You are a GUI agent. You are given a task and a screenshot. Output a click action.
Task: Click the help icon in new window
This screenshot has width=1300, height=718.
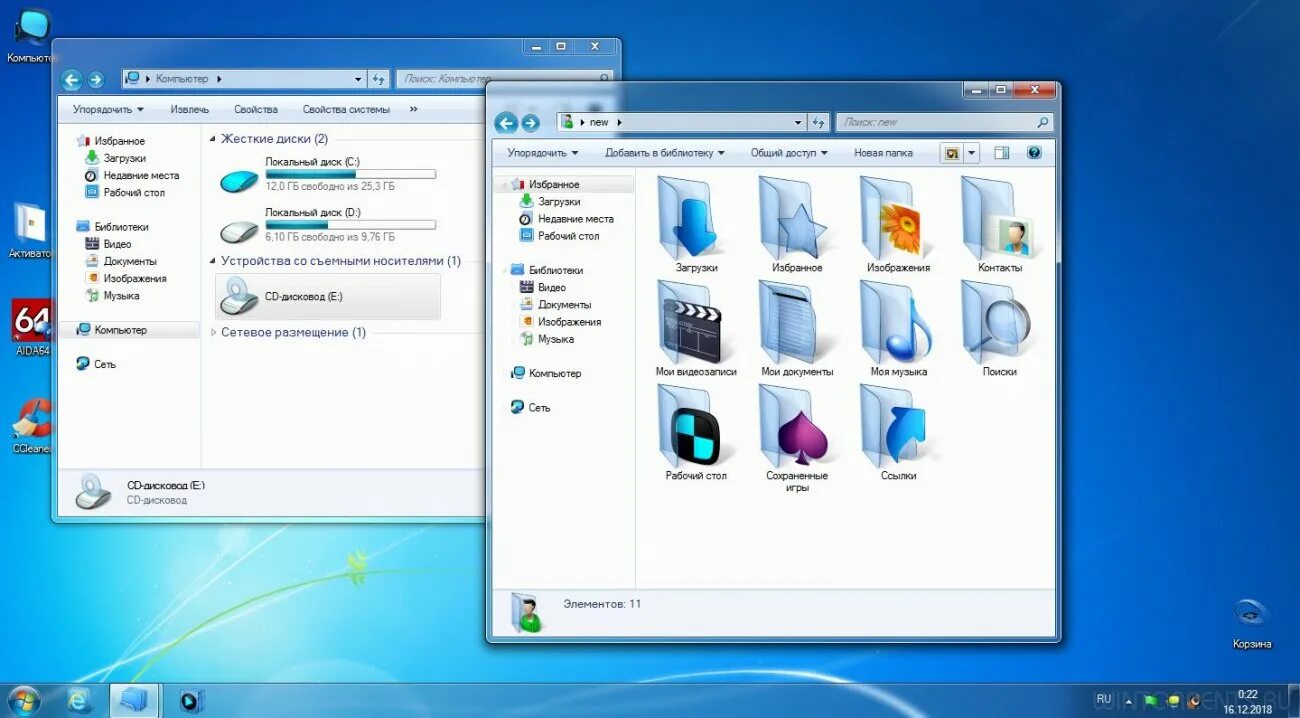(x=1034, y=153)
